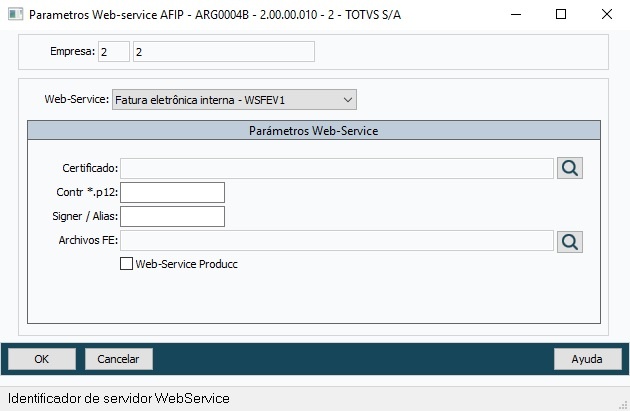Screen dimensions: 630x411
Task: Minimize the Parametros Web-service AFIP window
Action: [515, 15]
